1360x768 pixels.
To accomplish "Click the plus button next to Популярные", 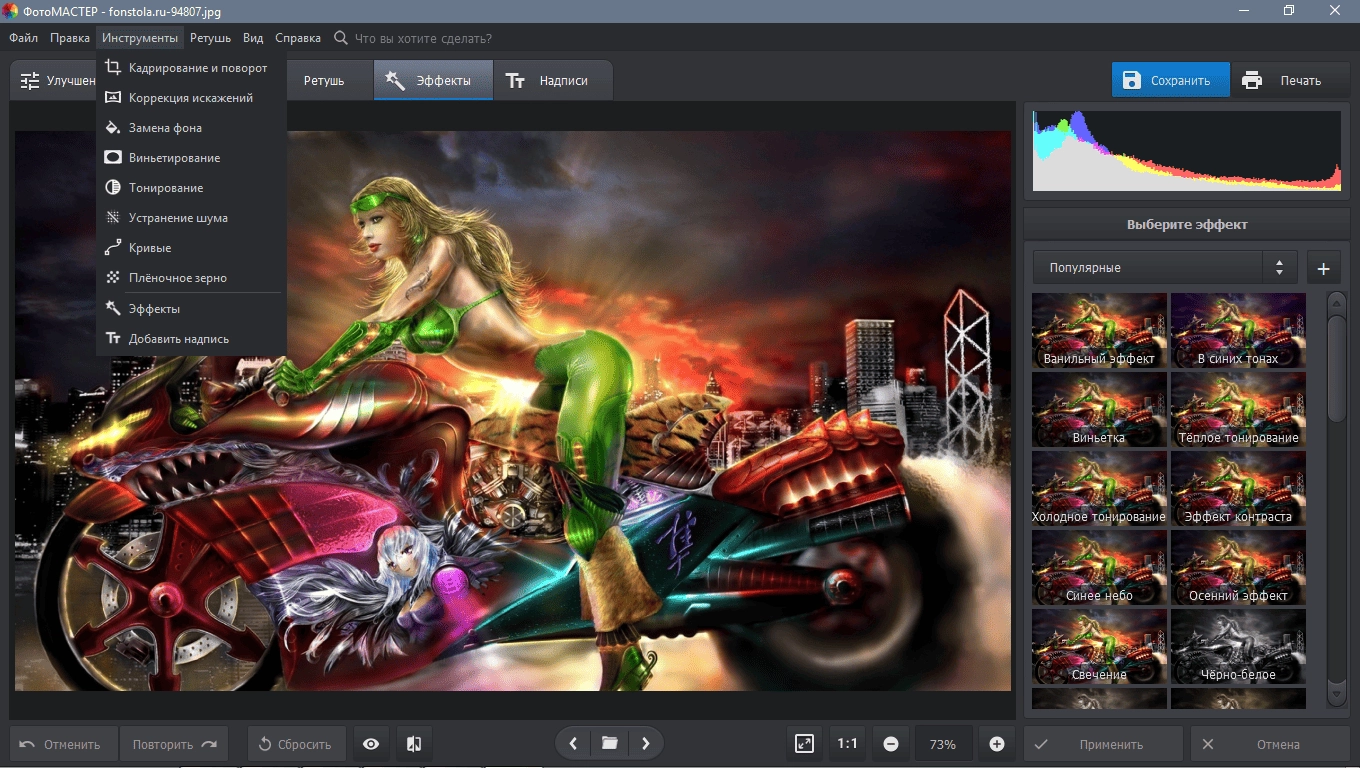I will pos(1323,268).
